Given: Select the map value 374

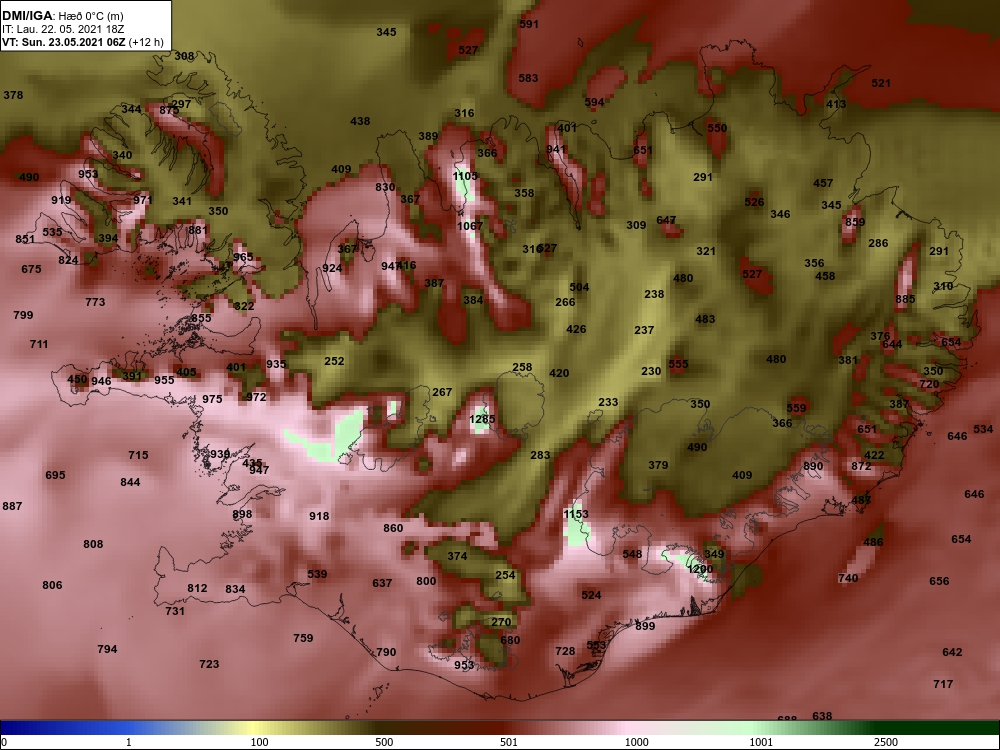Looking at the screenshot, I should (457, 556).
